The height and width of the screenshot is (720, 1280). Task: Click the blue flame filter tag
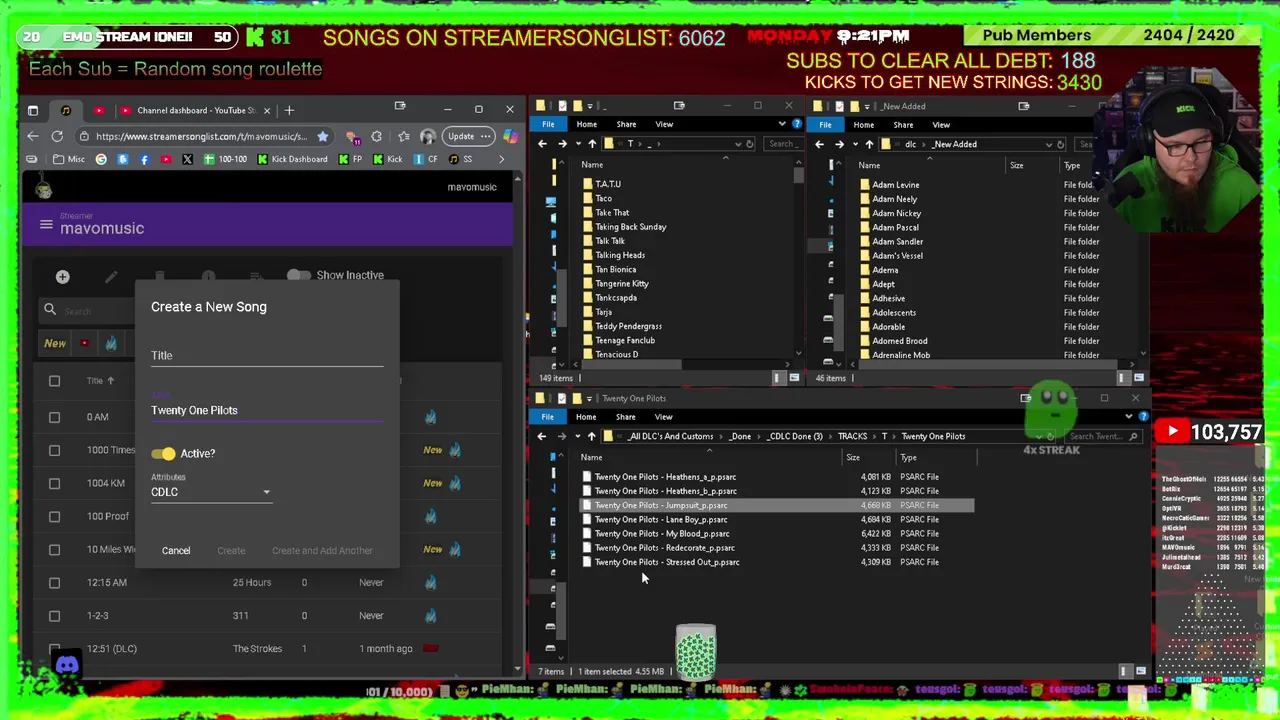pyautogui.click(x=111, y=343)
